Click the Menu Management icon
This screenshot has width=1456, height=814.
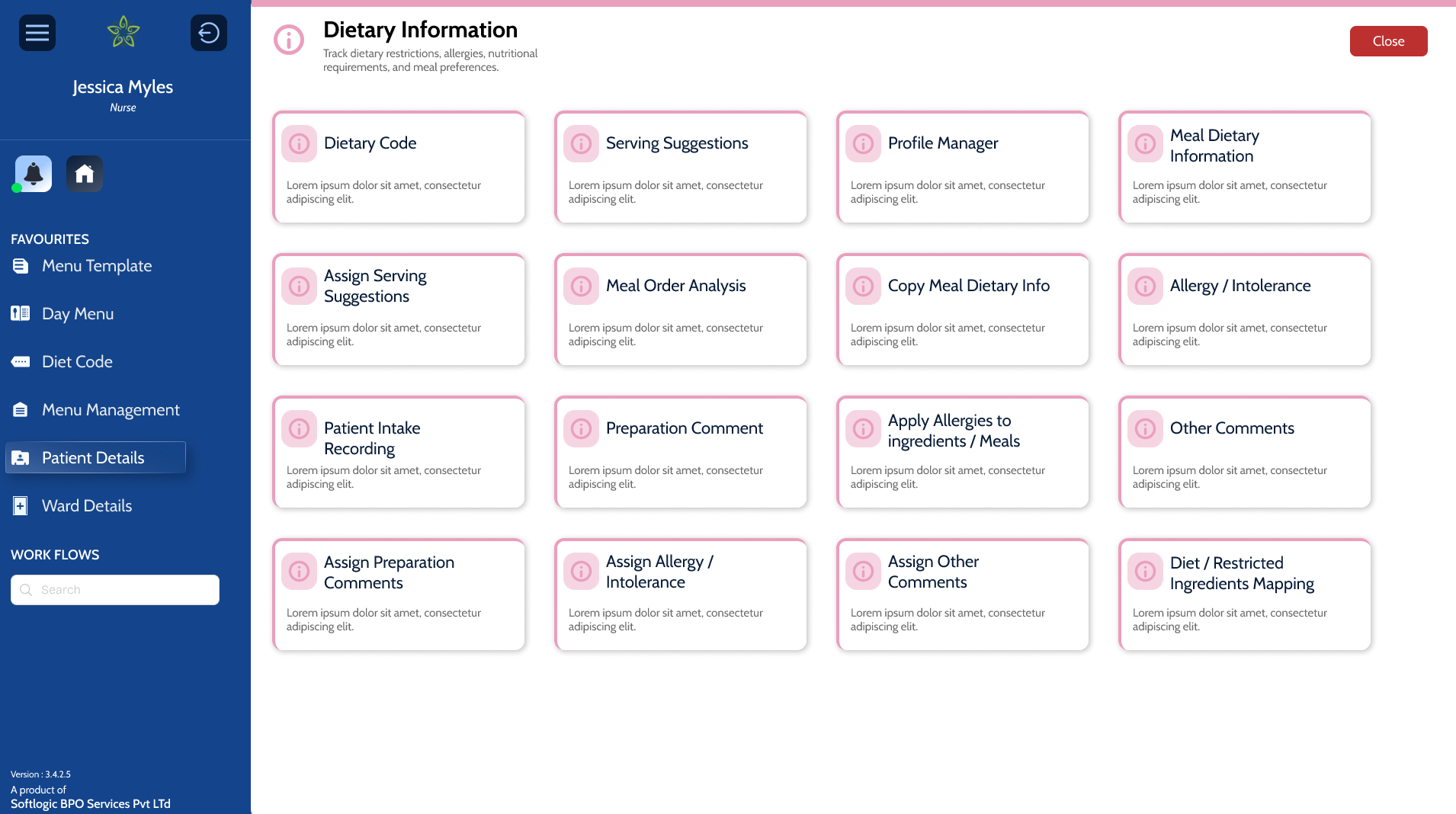pos(21,410)
